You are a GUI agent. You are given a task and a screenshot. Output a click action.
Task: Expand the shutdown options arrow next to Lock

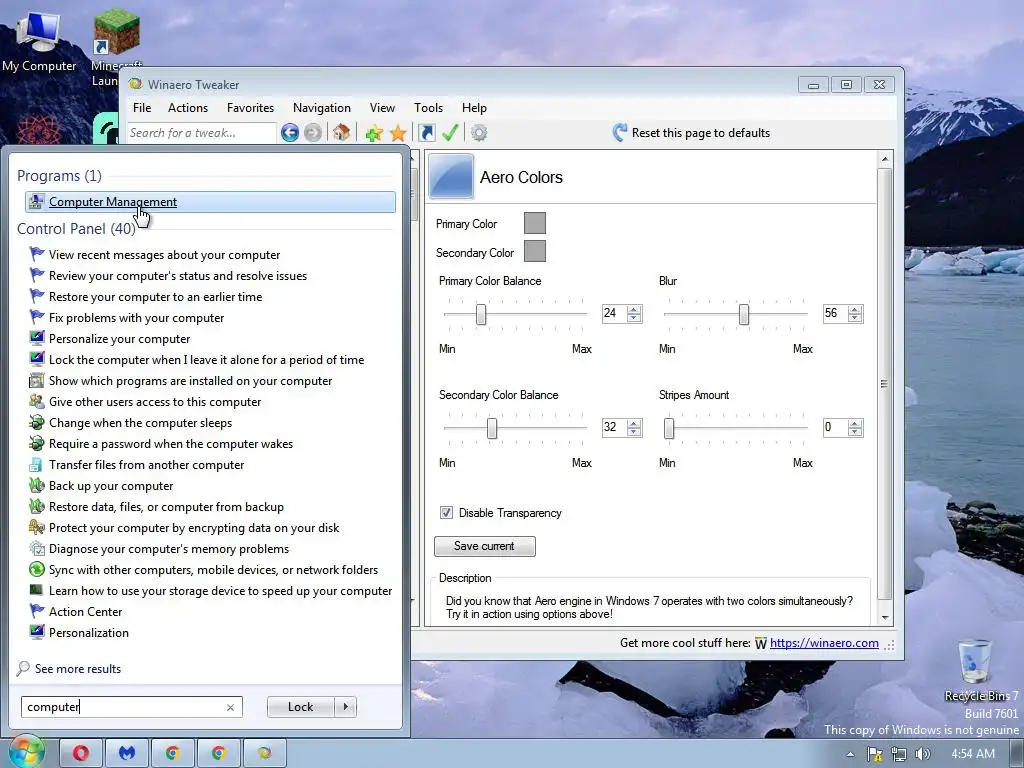pyautogui.click(x=345, y=707)
